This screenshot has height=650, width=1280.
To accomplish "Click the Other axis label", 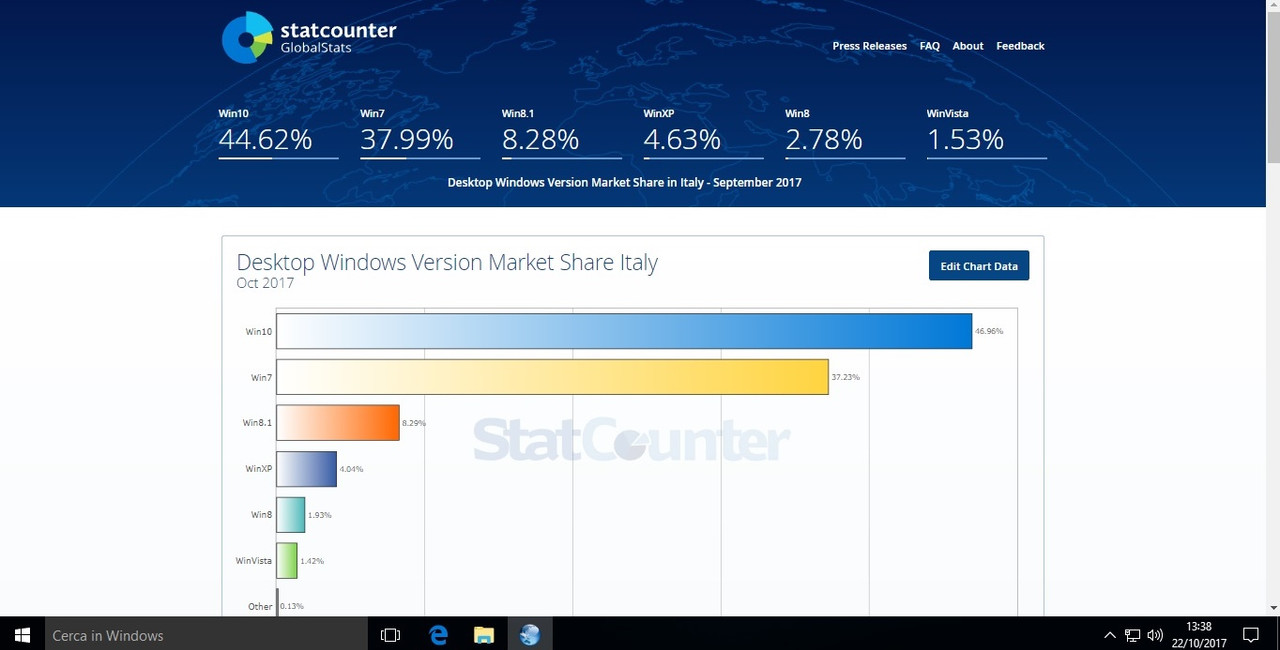I will [260, 607].
